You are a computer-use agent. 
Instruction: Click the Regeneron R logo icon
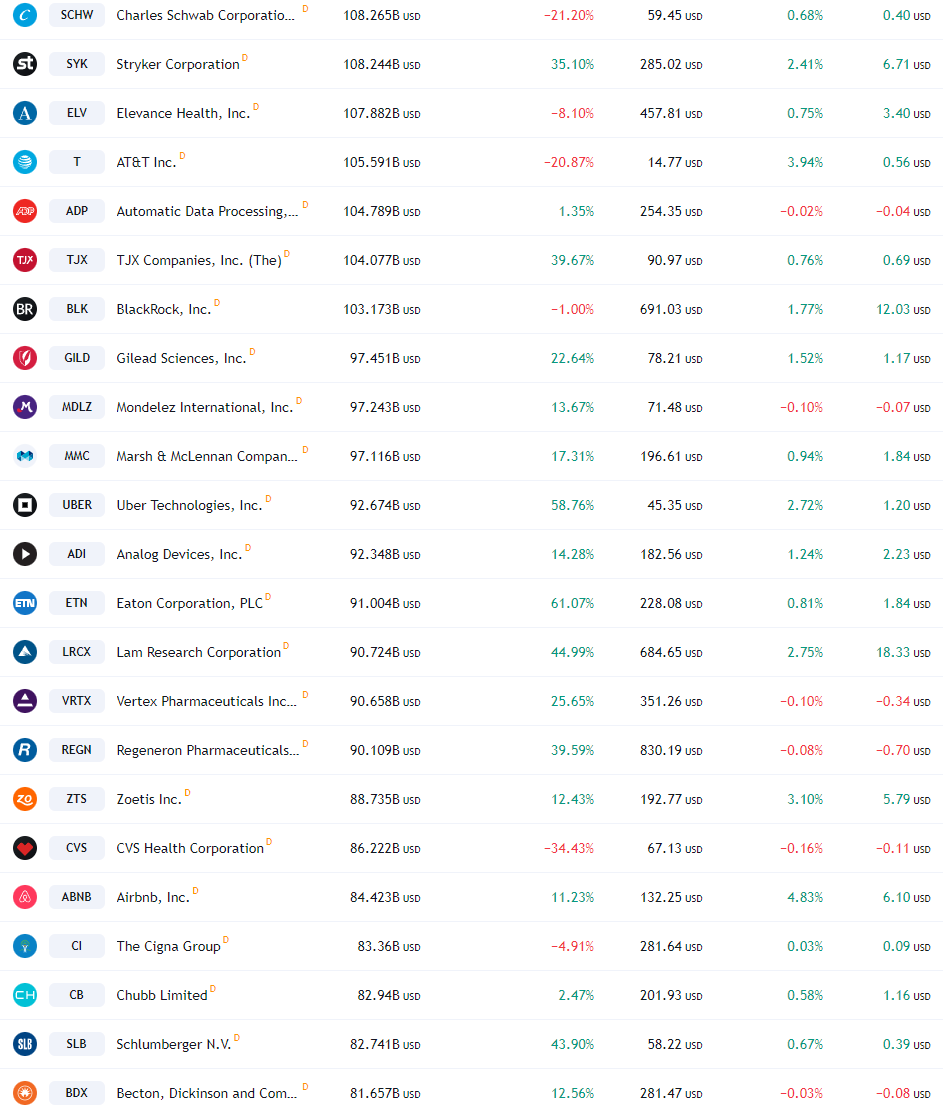pyautogui.click(x=25, y=750)
